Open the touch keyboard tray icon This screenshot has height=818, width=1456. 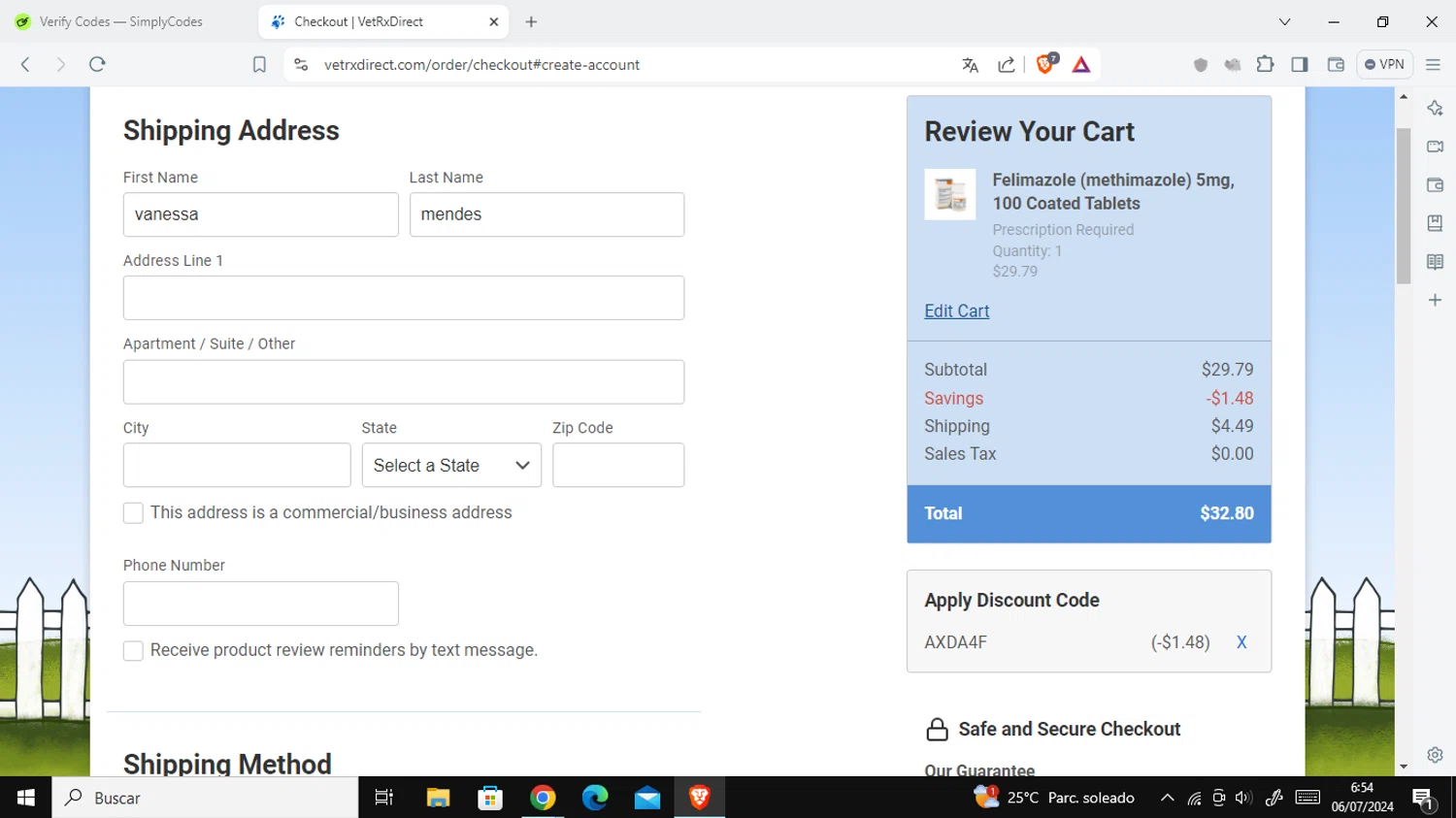point(1307,798)
